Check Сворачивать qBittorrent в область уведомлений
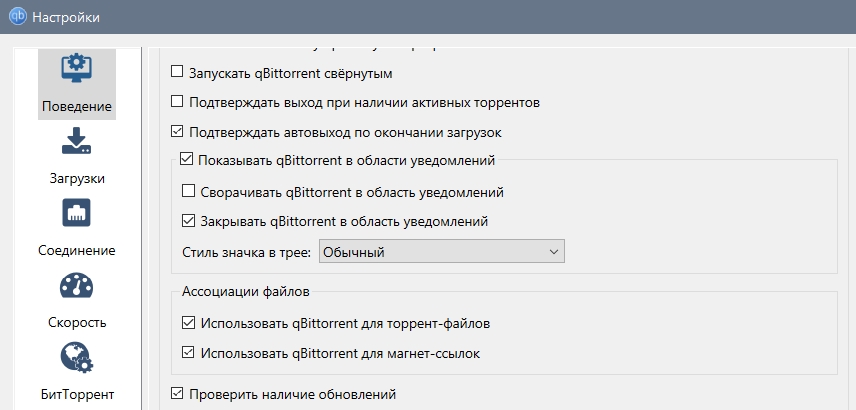This screenshot has width=856, height=410. pyautogui.click(x=188, y=191)
